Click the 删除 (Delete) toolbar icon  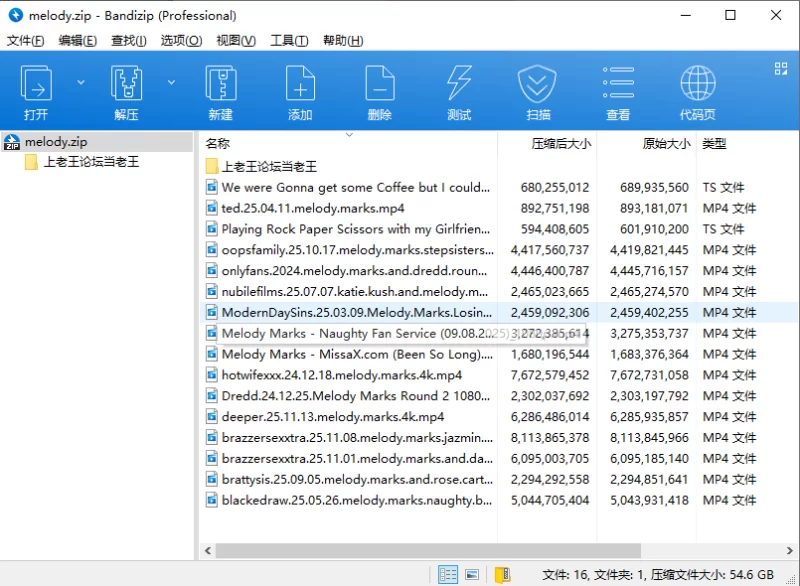tap(379, 85)
